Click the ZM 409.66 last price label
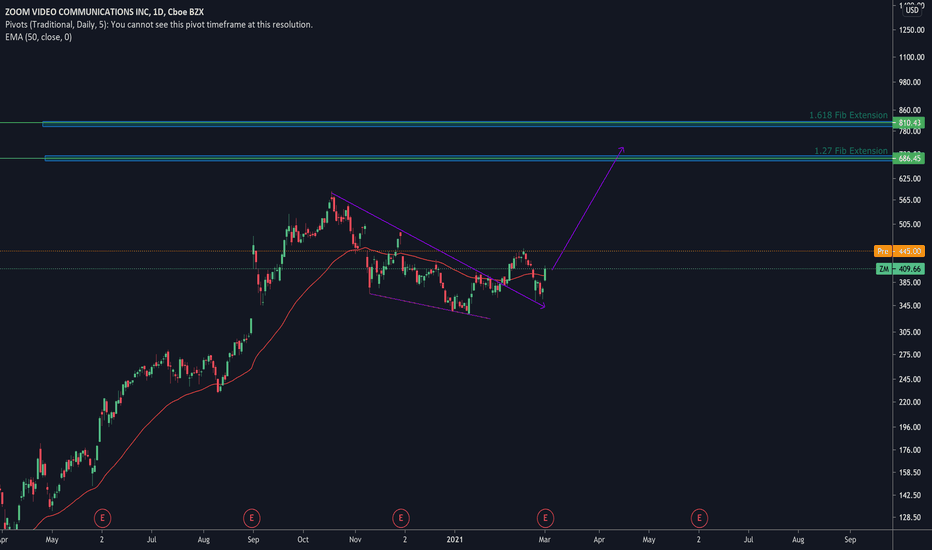This screenshot has width=932, height=550. [x=900, y=269]
